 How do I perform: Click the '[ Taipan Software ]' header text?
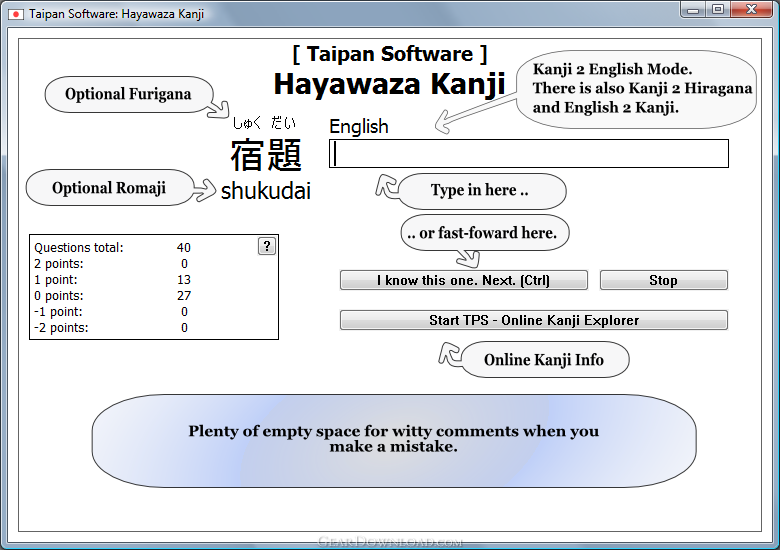click(x=390, y=54)
